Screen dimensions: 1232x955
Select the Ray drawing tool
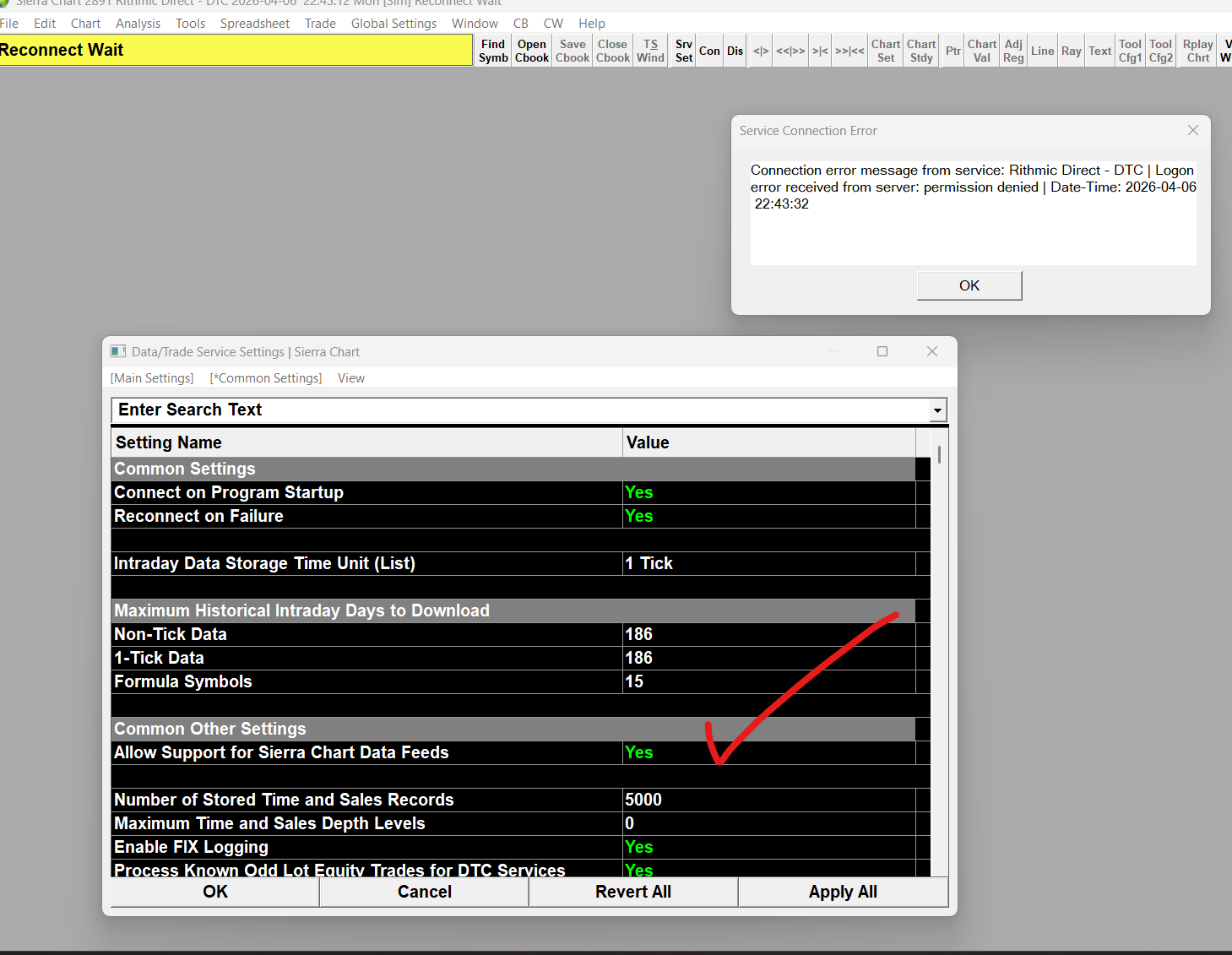click(1072, 51)
